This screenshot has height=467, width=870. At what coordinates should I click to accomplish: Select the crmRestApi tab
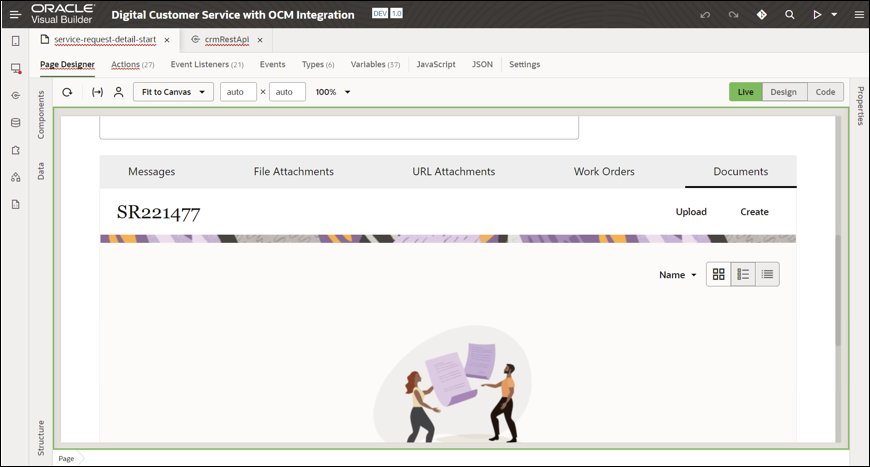(x=226, y=40)
